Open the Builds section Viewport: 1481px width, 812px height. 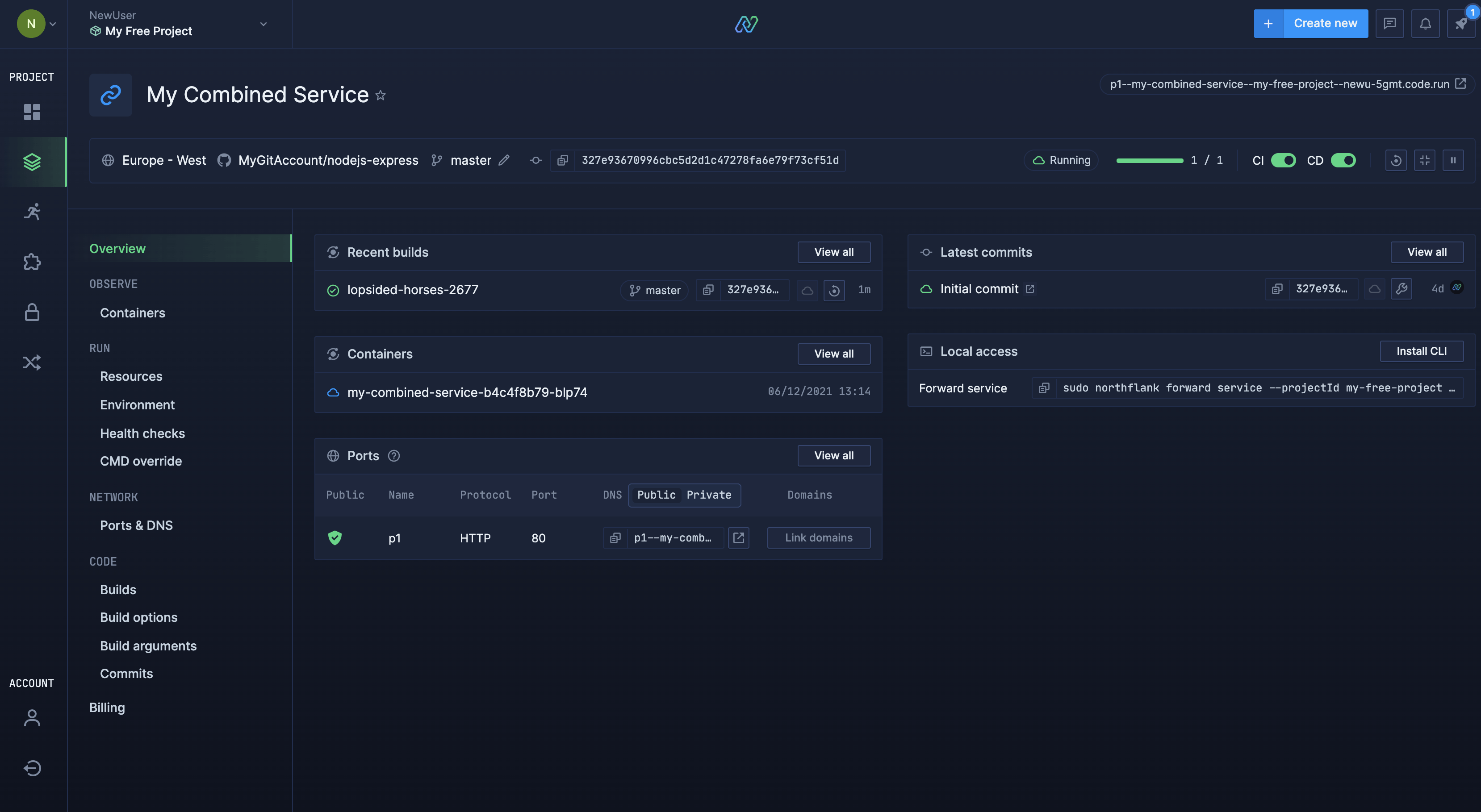click(118, 590)
